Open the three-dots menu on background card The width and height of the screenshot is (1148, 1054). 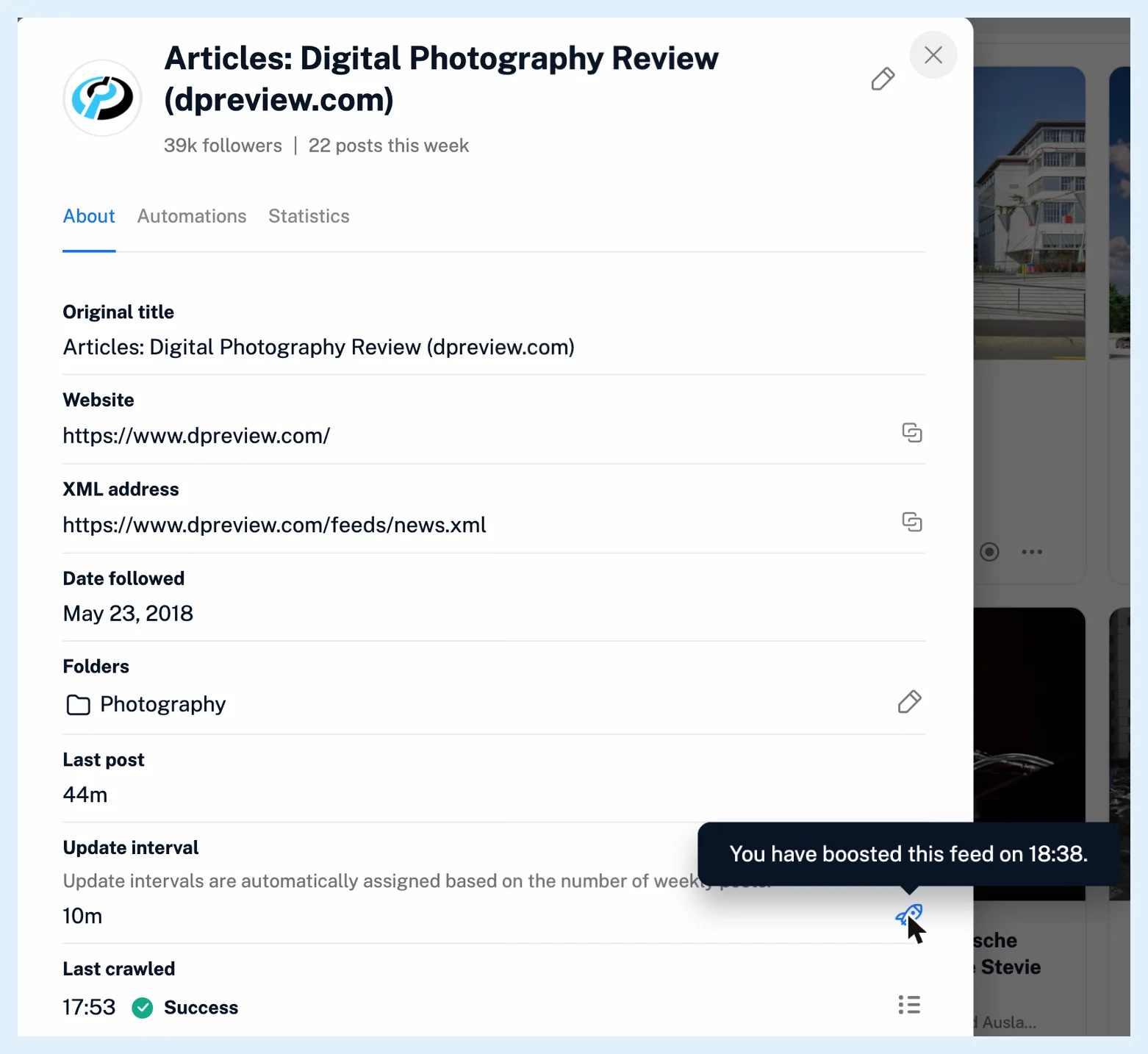tap(1032, 552)
